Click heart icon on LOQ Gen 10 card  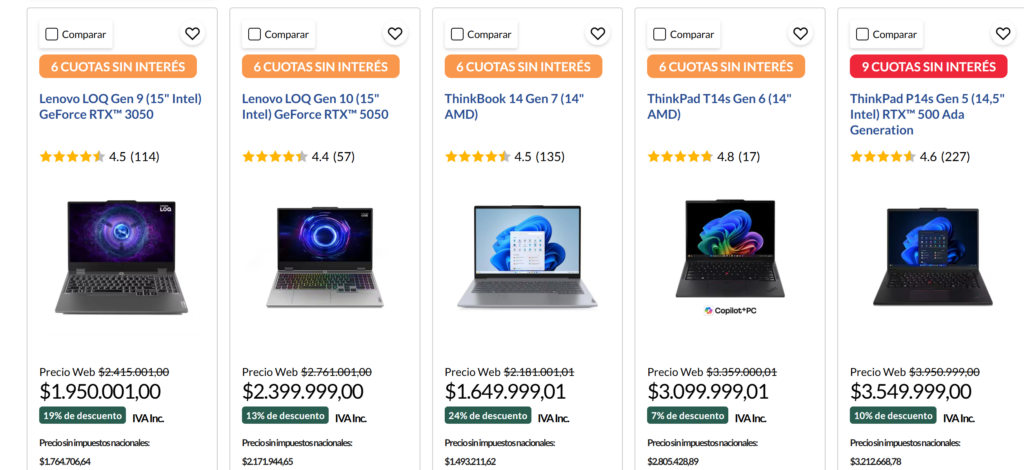coord(395,34)
